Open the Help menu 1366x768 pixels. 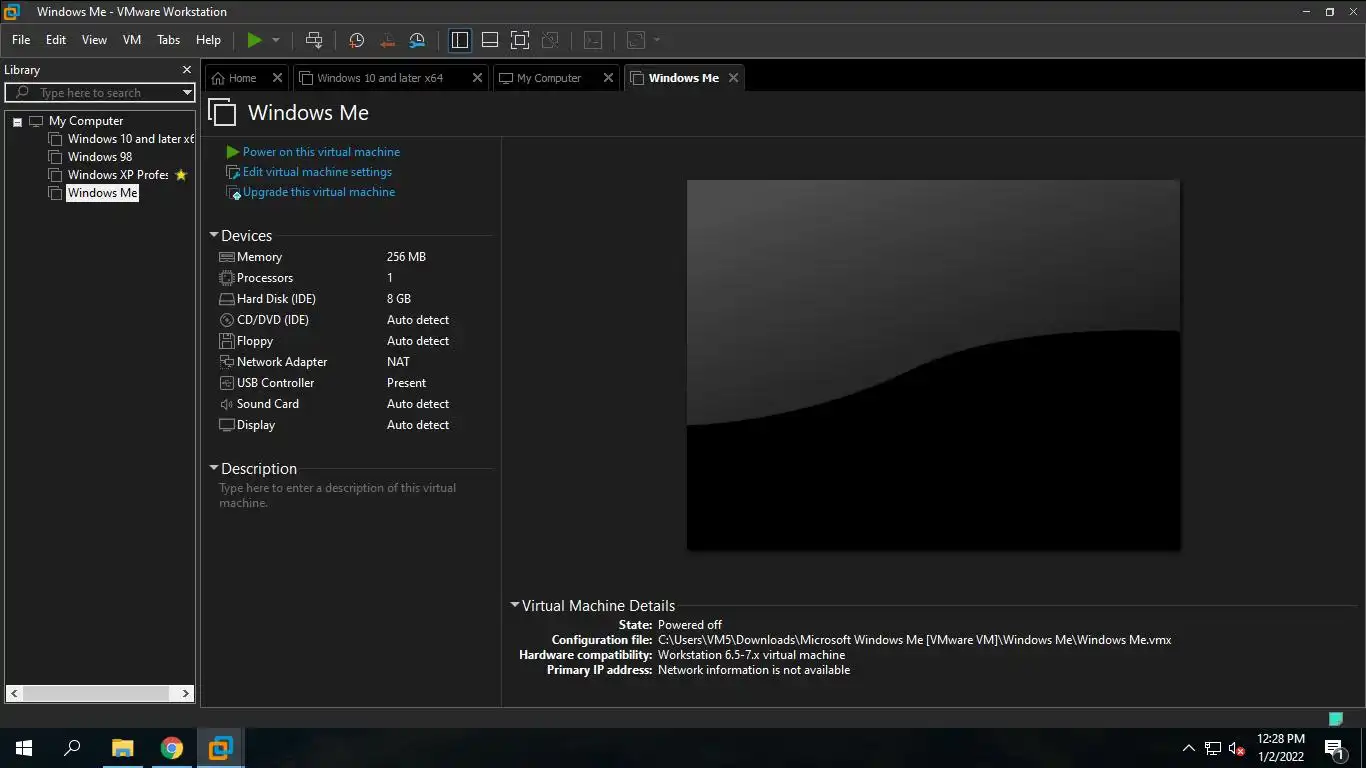(208, 40)
